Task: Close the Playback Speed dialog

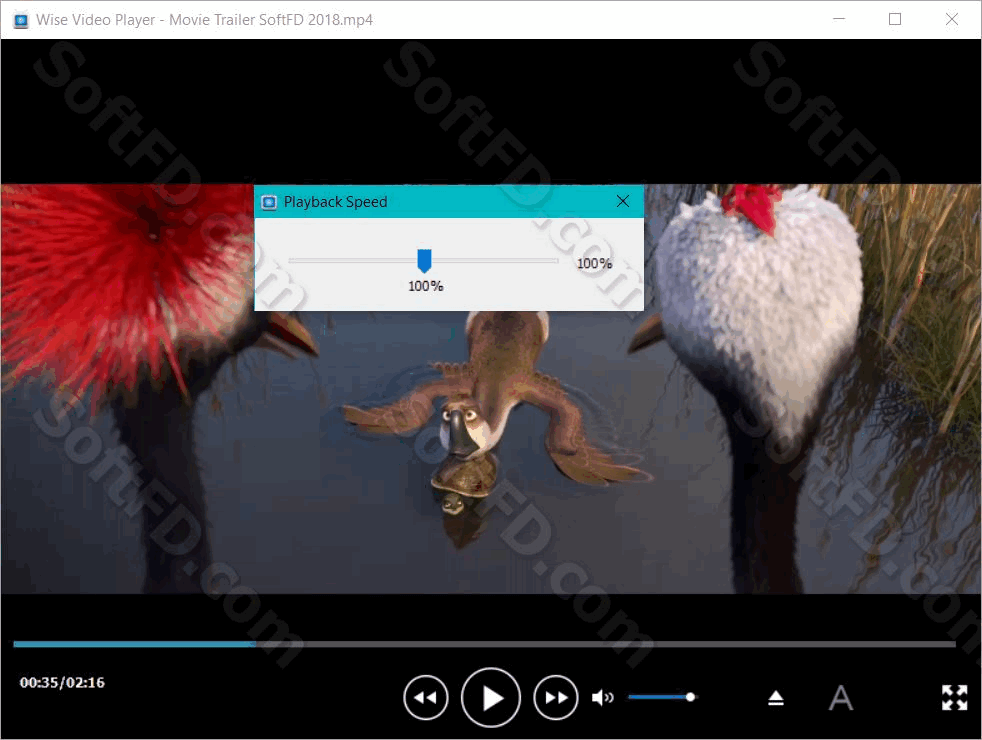Action: 623,201
